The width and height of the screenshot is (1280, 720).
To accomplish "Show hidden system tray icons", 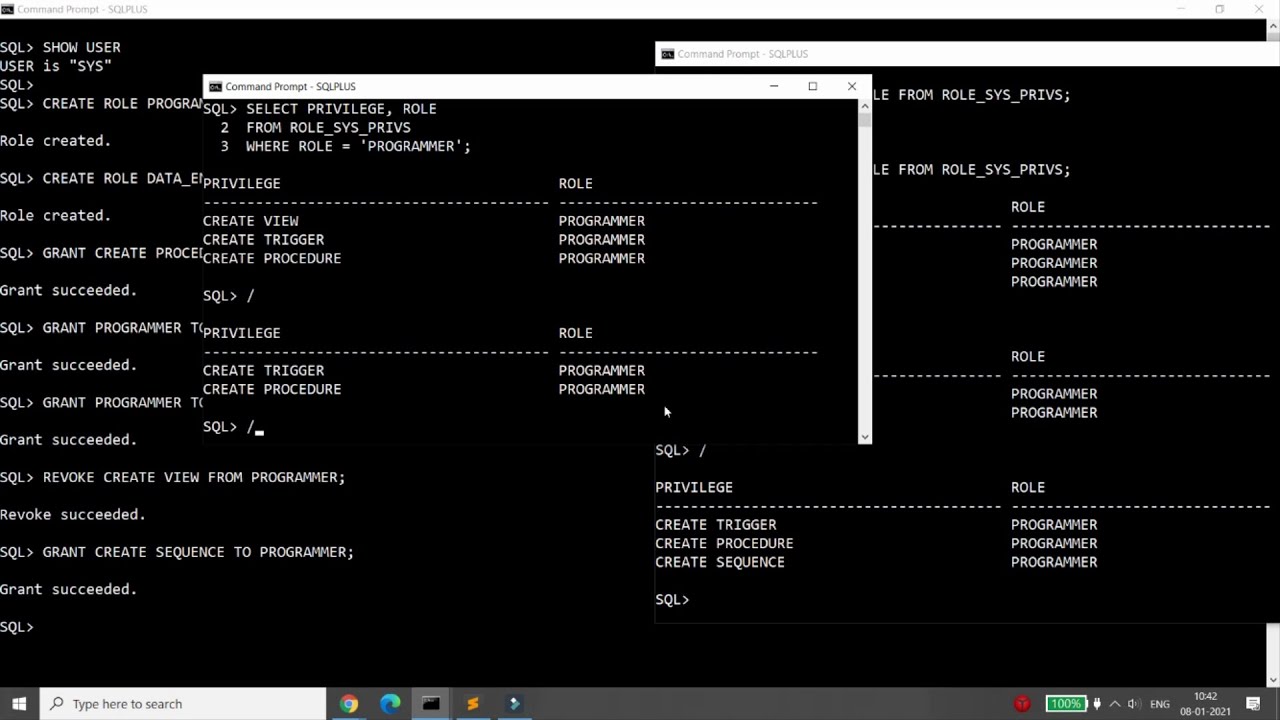I will pos(1115,704).
